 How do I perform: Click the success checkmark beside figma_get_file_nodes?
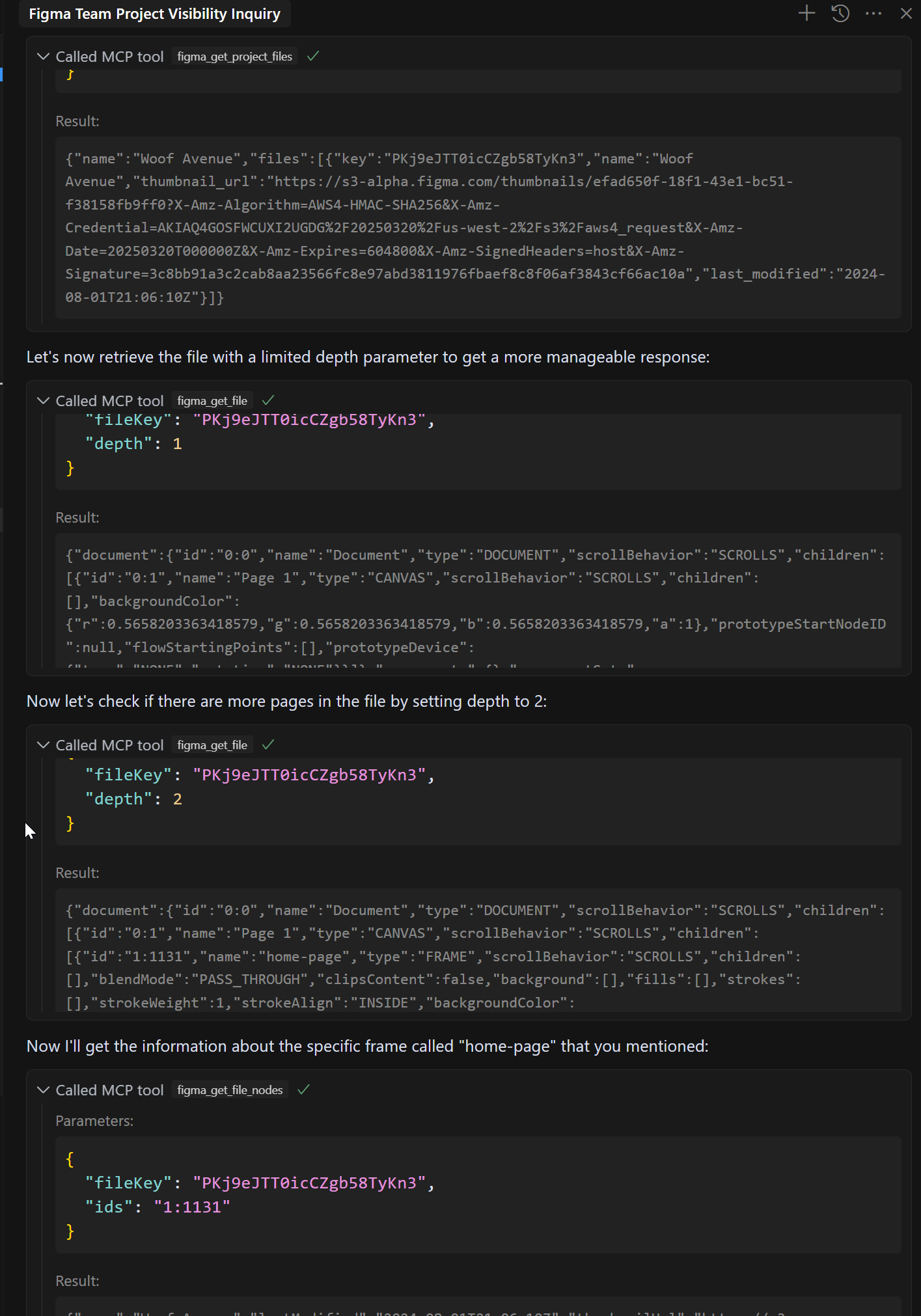[303, 1090]
